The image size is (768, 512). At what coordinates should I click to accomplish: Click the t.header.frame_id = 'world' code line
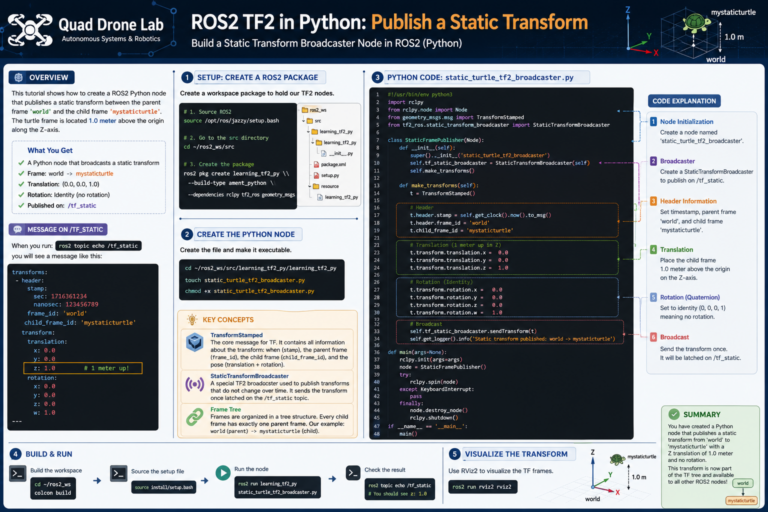(x=449, y=223)
